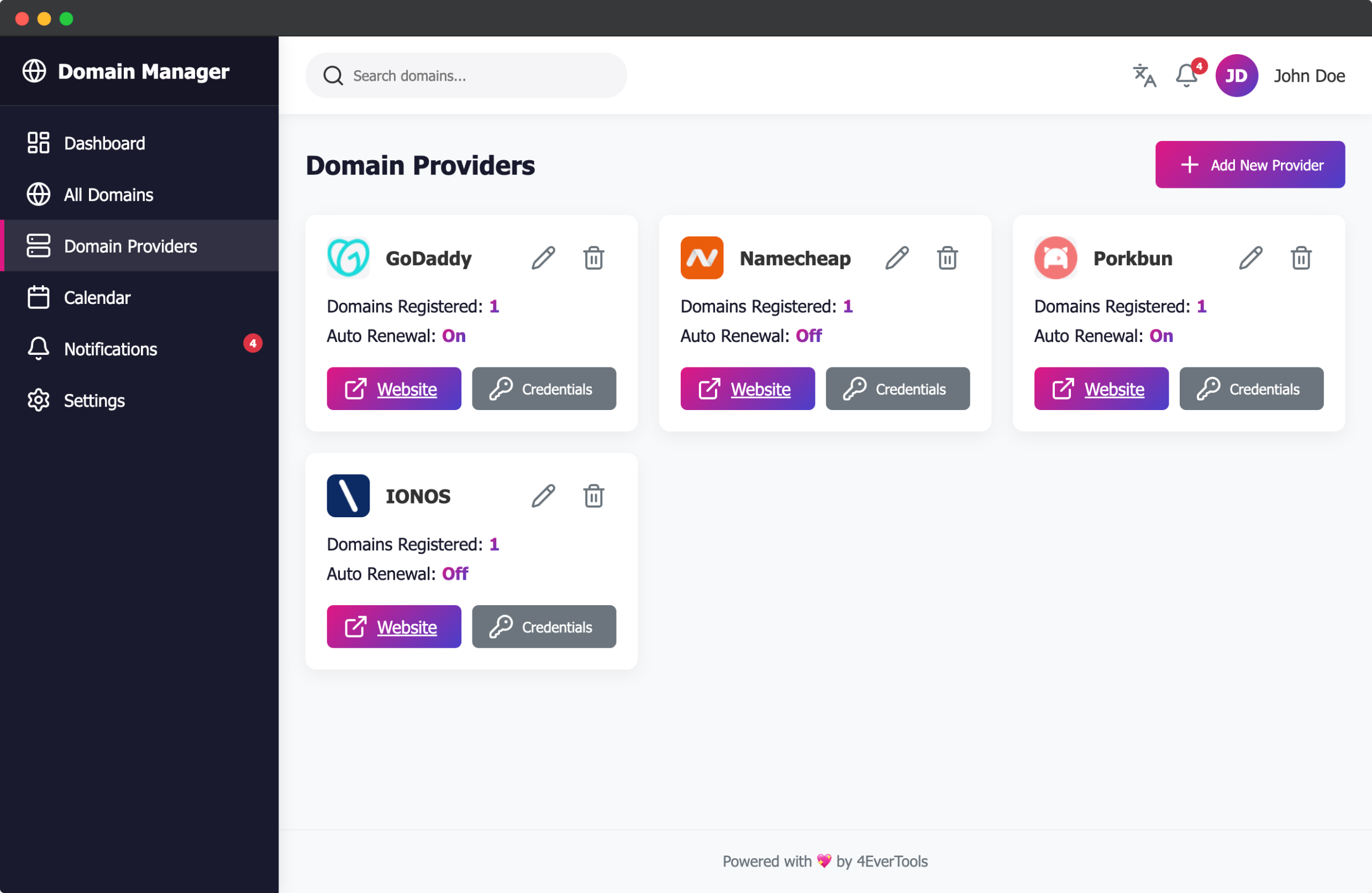Open the Porkbun Website link
This screenshot has width=1372, height=893.
tap(1101, 388)
